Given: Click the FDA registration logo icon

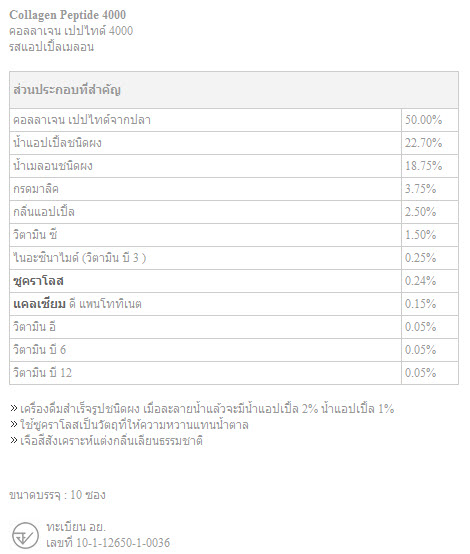Looking at the screenshot, I should coord(25,535).
